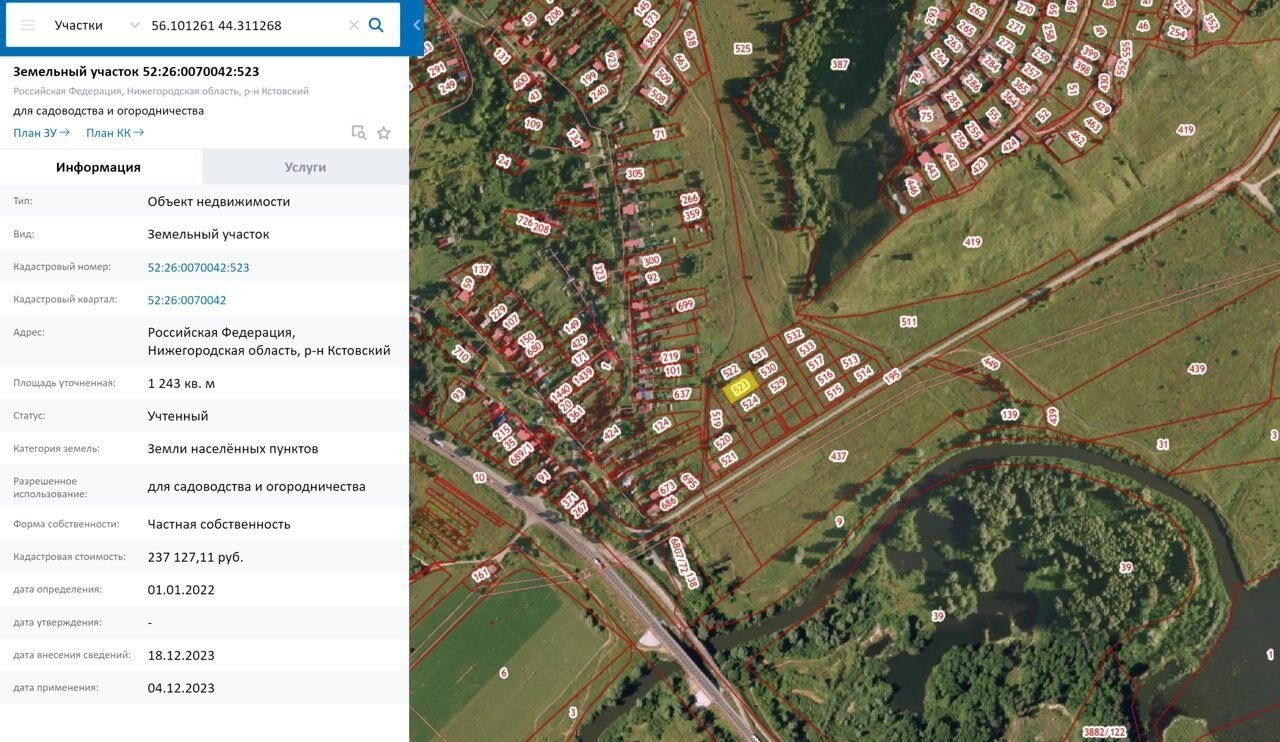Screen dimensions: 1280x742
Task: Open the План КК link
Action: tap(114, 133)
